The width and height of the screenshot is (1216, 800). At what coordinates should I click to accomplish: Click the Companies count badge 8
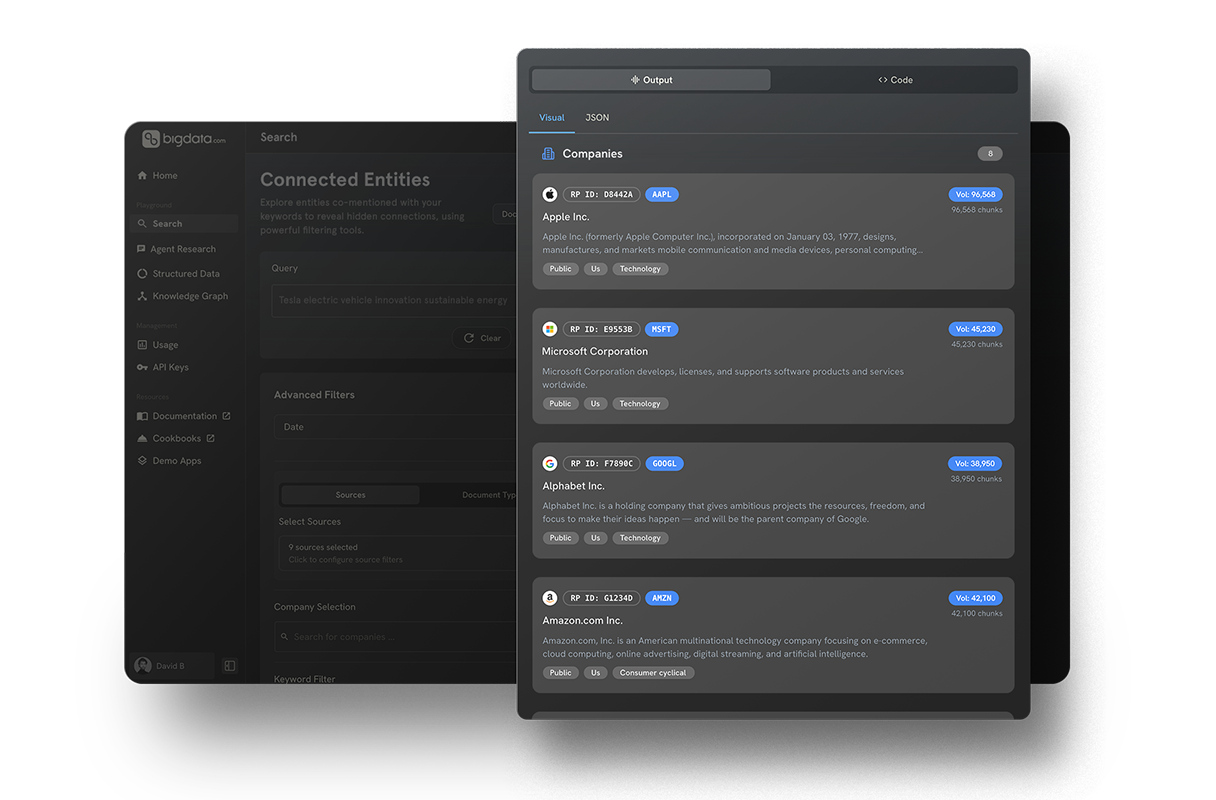click(990, 154)
